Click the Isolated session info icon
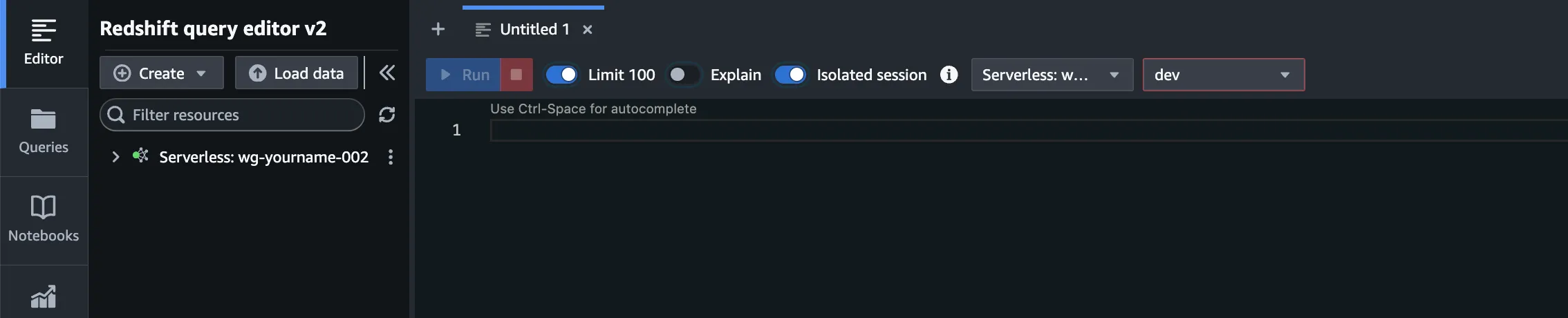 (x=949, y=75)
